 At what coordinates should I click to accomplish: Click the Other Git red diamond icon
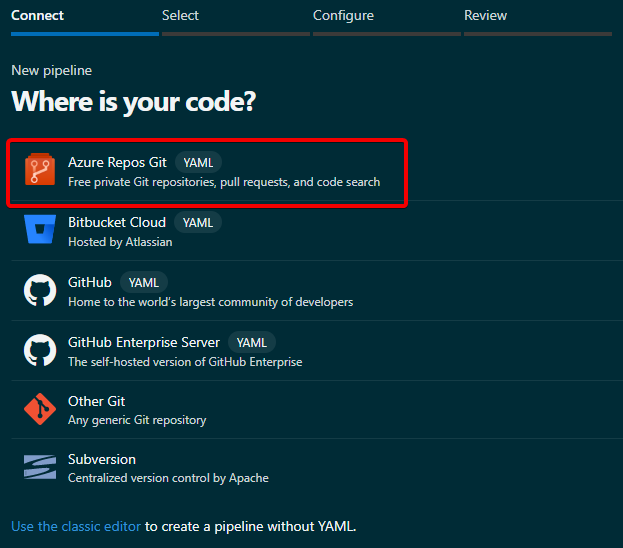coord(40,409)
